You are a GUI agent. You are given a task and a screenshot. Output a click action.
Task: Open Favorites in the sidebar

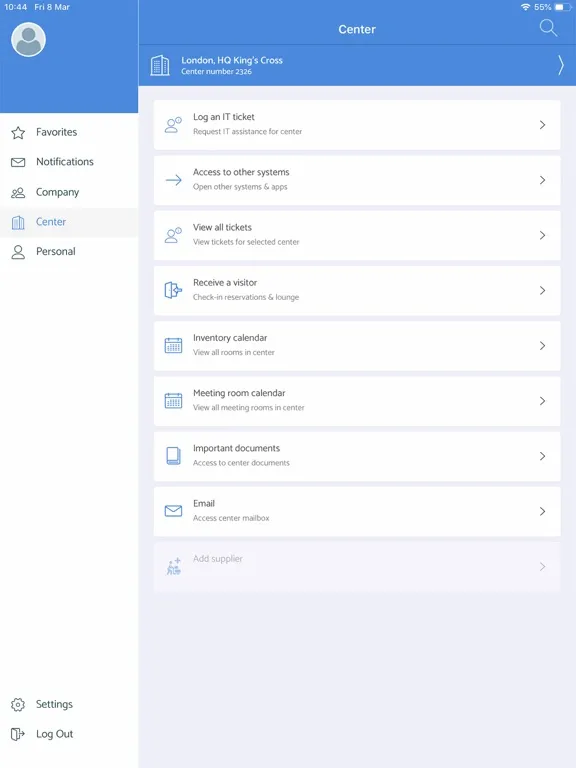[69, 132]
